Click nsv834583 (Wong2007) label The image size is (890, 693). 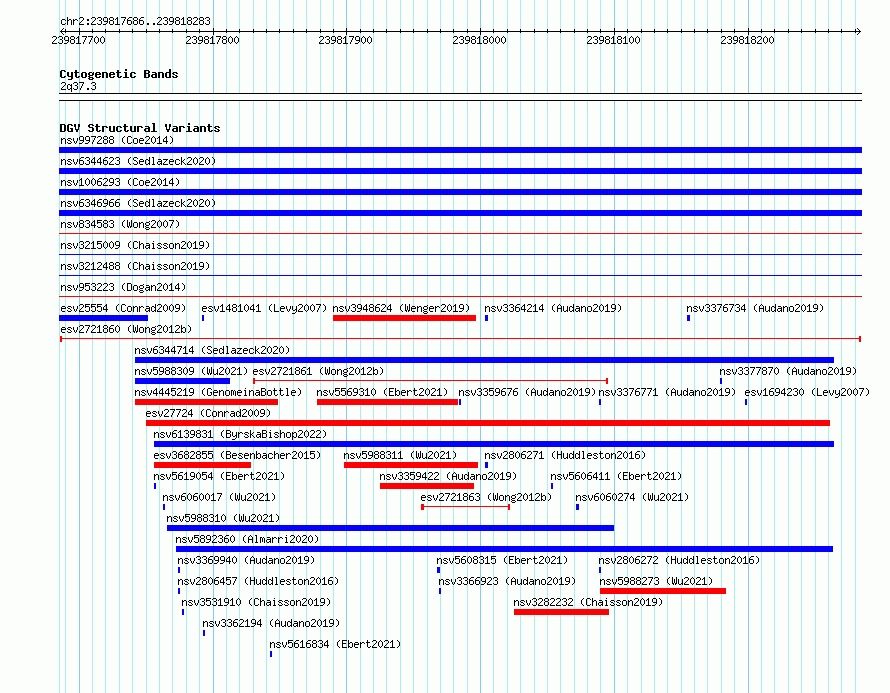120,224
